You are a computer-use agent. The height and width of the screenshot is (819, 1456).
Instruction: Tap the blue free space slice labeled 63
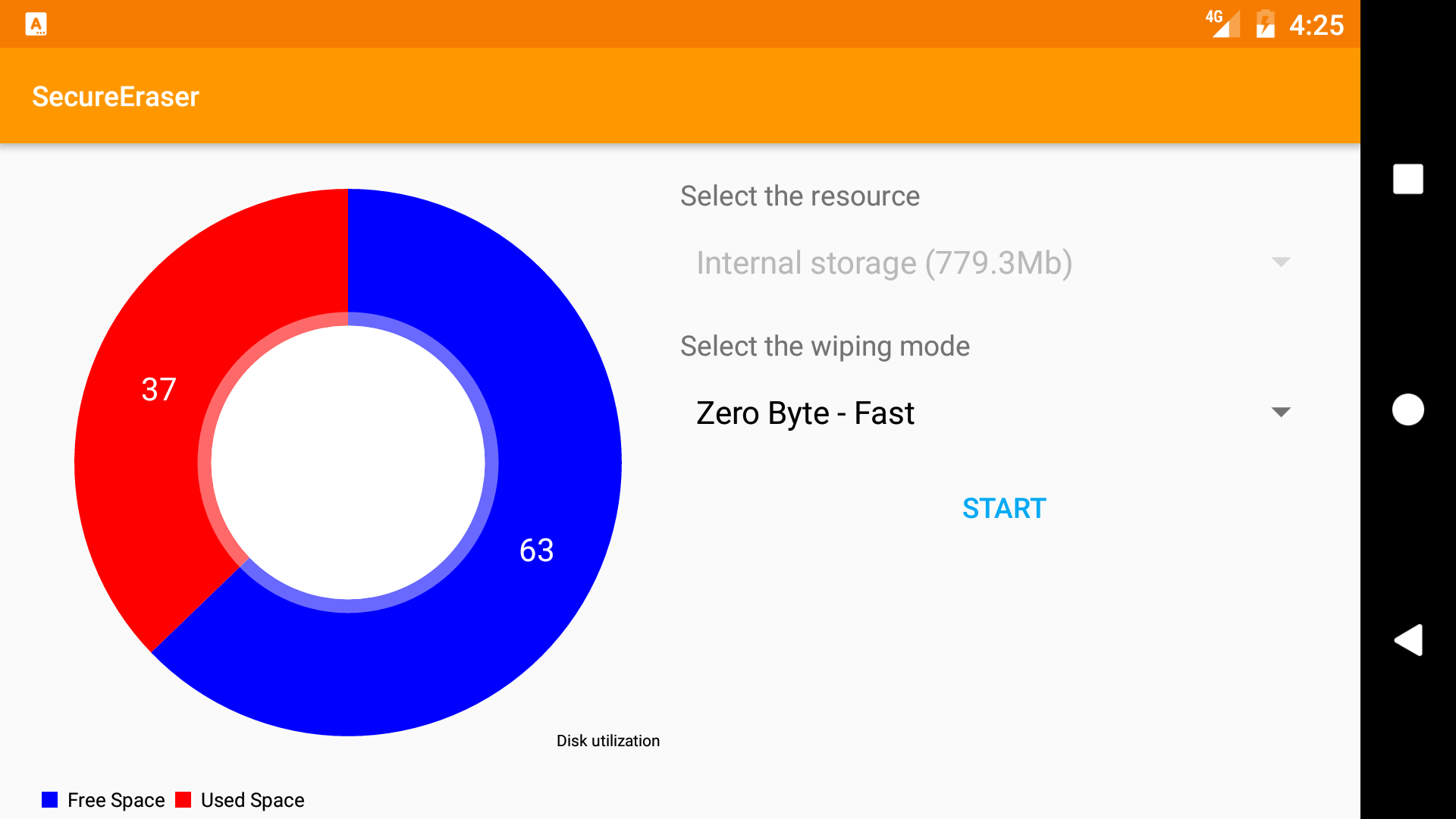point(536,550)
